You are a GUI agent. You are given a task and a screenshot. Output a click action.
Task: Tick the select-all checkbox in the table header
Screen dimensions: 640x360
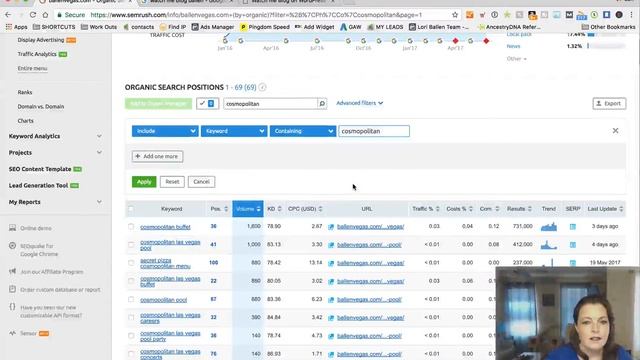pyautogui.click(x=131, y=209)
